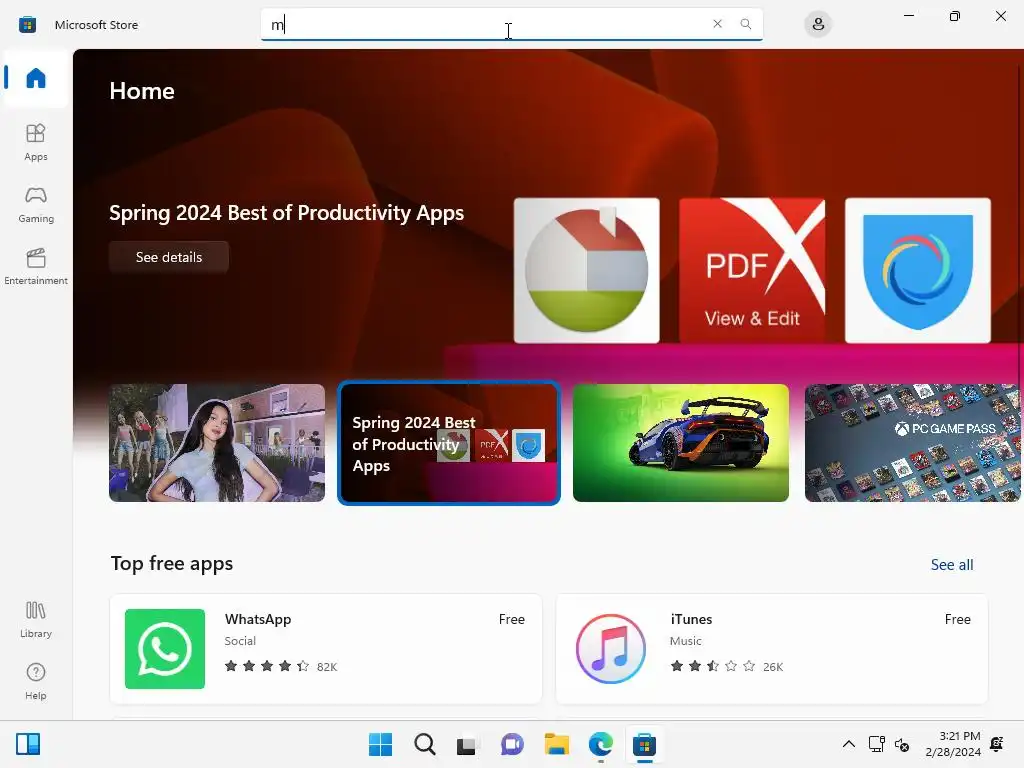
Task: Open the clock and date flyout
Action: [x=953, y=744]
